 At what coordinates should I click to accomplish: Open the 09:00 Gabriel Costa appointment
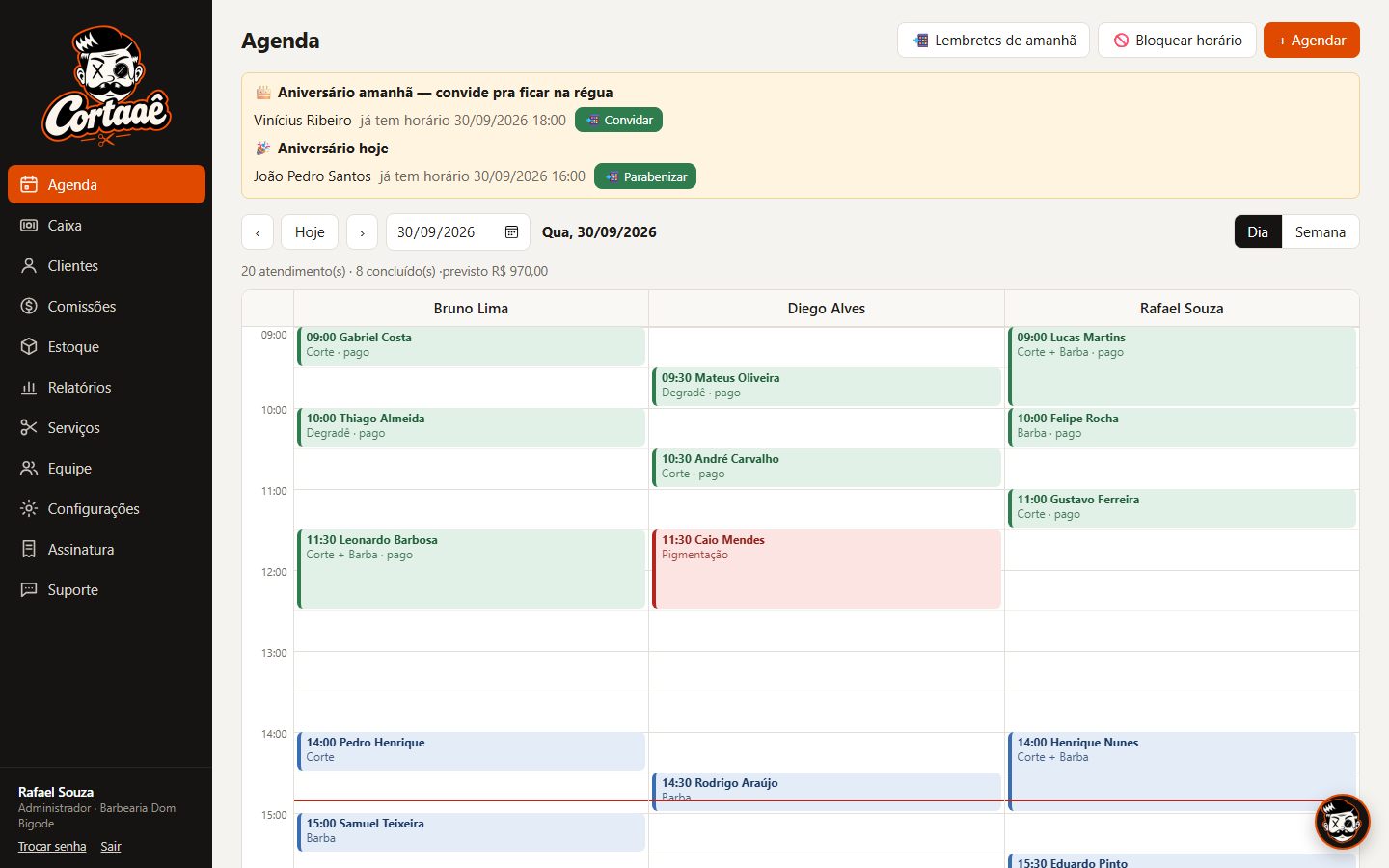tap(471, 346)
